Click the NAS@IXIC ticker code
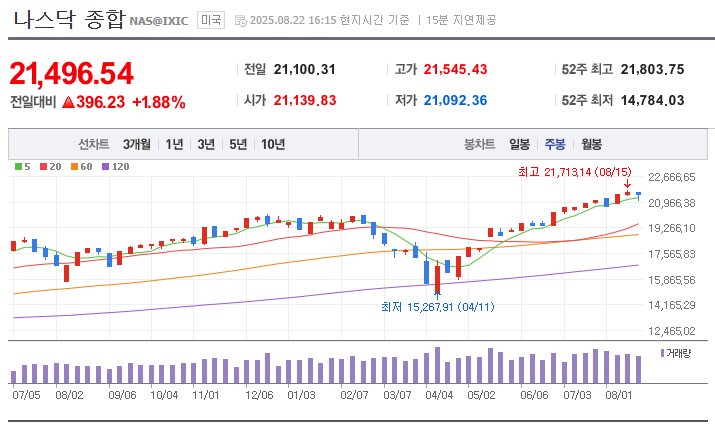The height and width of the screenshot is (430, 715). [x=159, y=21]
